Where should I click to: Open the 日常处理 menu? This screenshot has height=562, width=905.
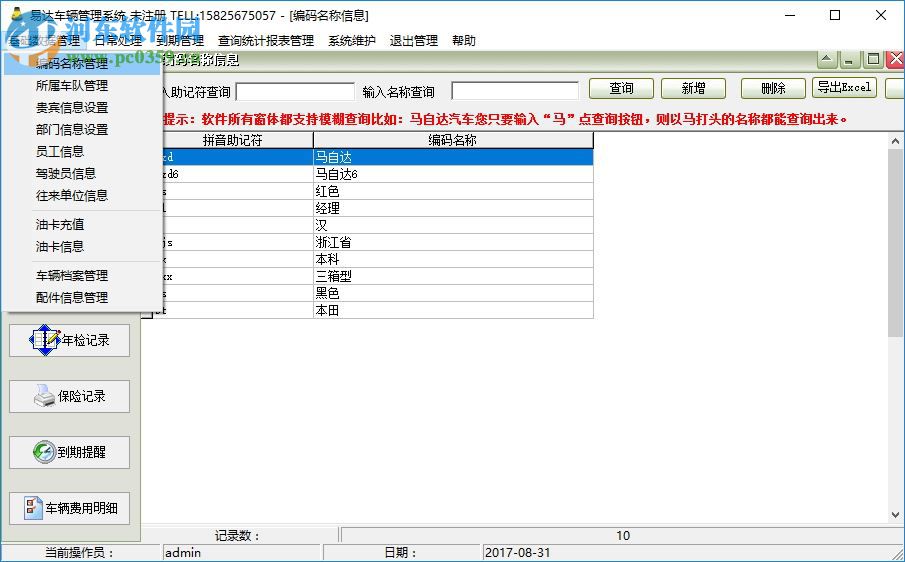(x=118, y=40)
